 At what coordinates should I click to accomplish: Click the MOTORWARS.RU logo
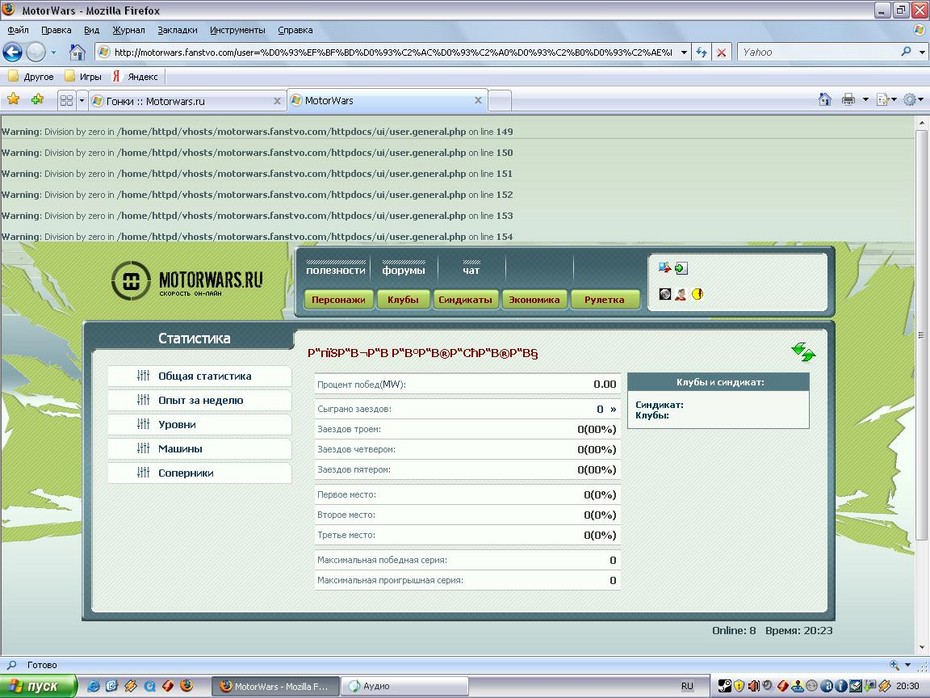coord(187,281)
